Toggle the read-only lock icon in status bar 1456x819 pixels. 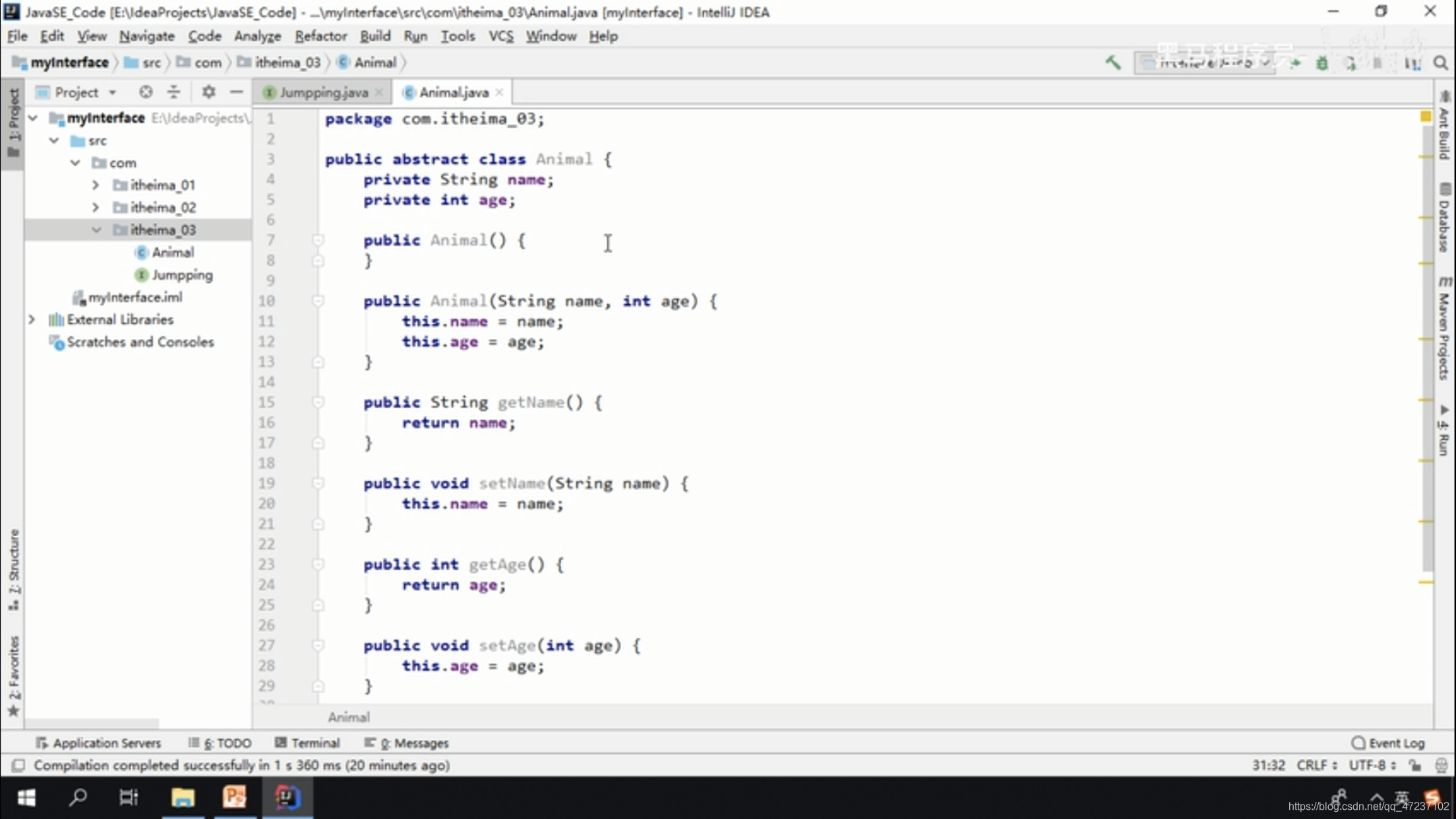(1415, 766)
